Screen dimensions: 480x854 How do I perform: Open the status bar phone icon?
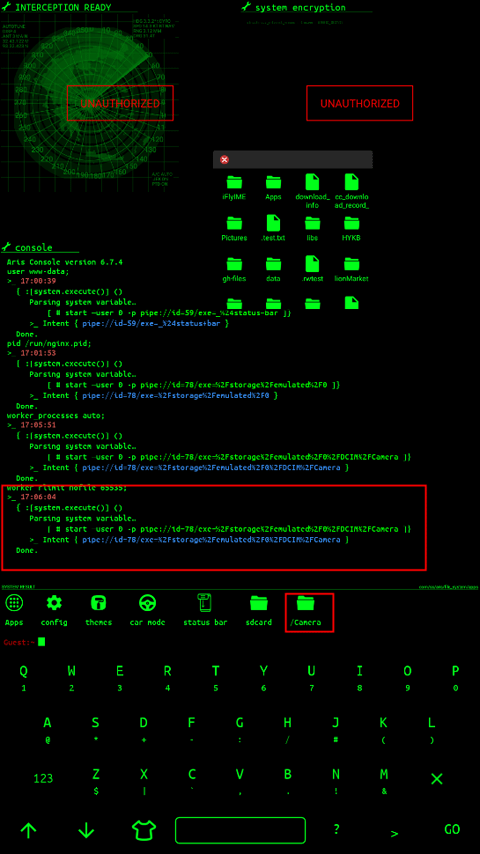[x=205, y=603]
